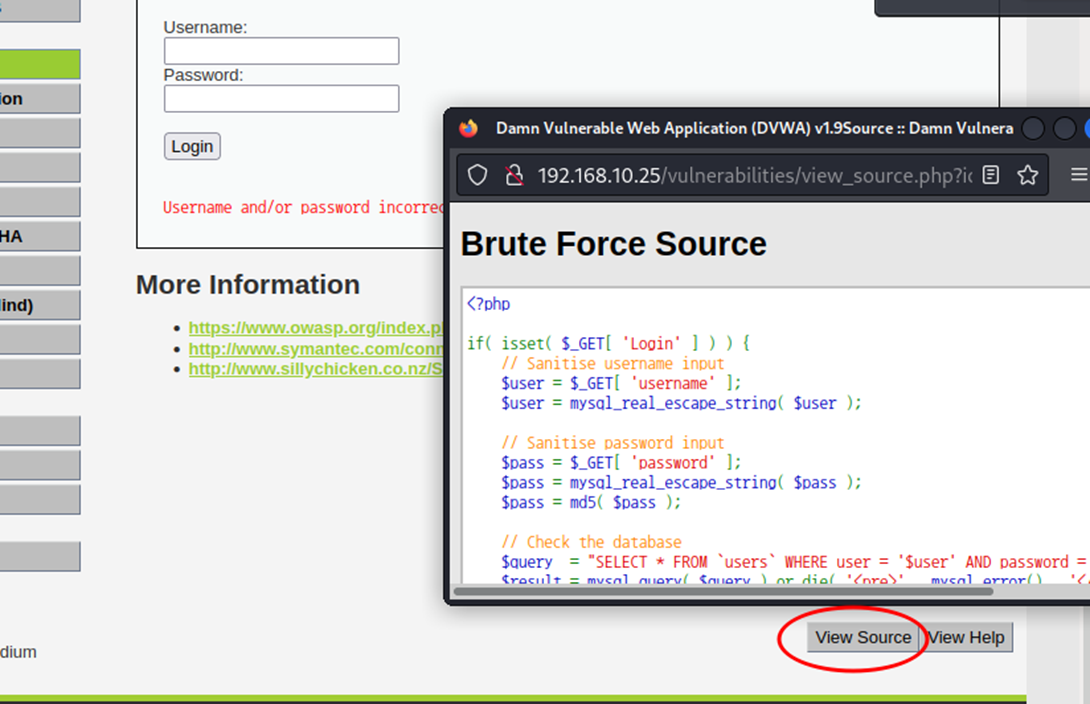Click the Username input field
This screenshot has height=704, width=1090.
[x=282, y=51]
